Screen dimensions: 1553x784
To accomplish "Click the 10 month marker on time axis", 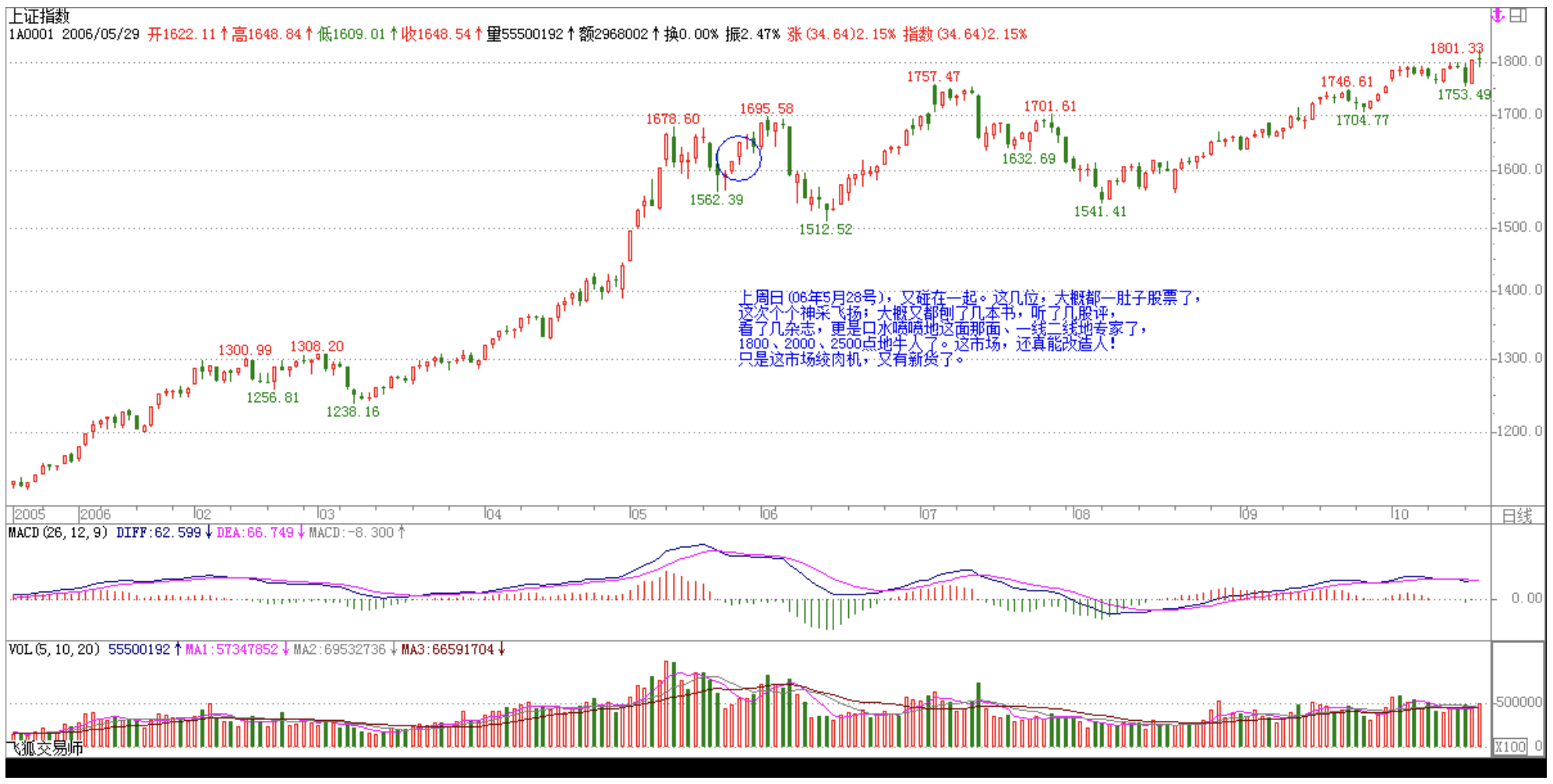I will click(x=1400, y=514).
